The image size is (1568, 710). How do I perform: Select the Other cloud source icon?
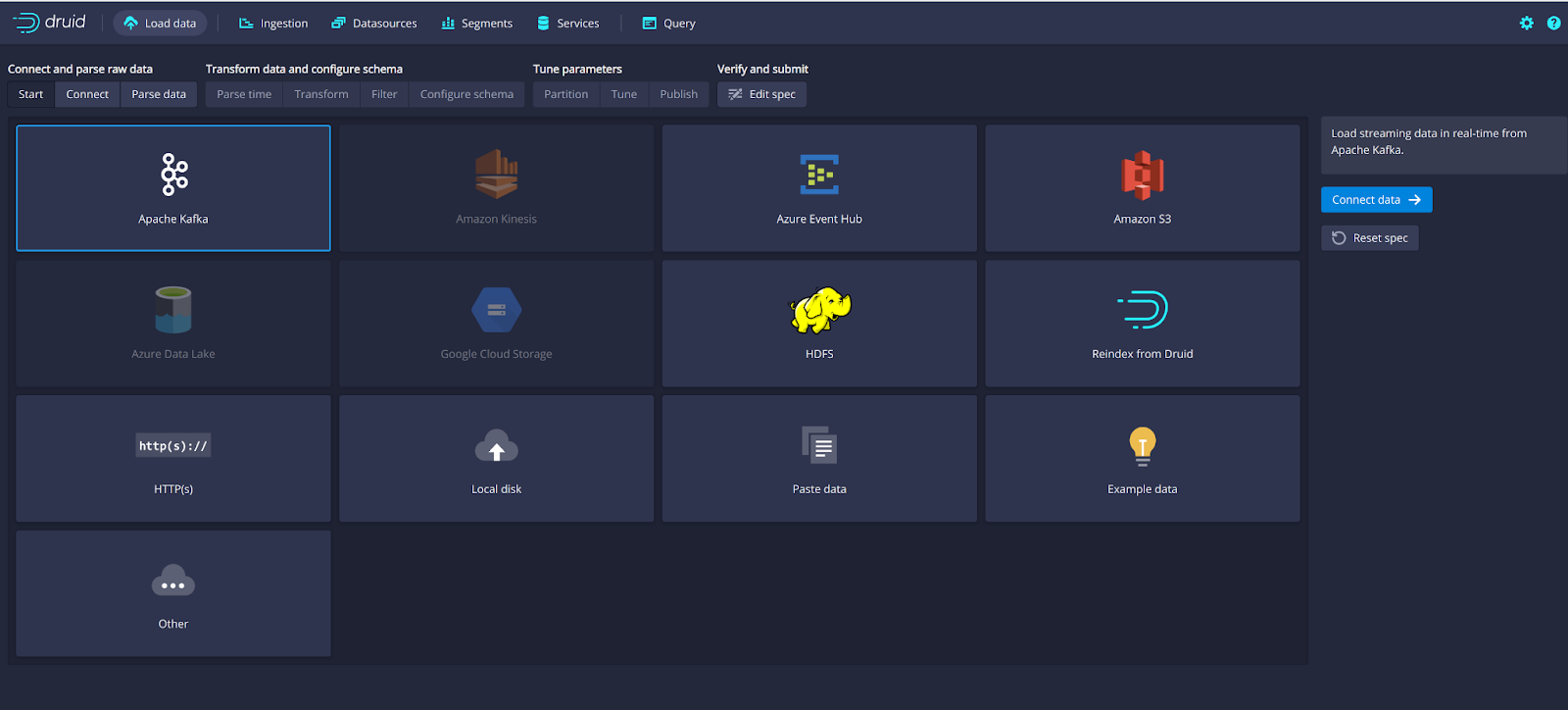click(x=173, y=582)
